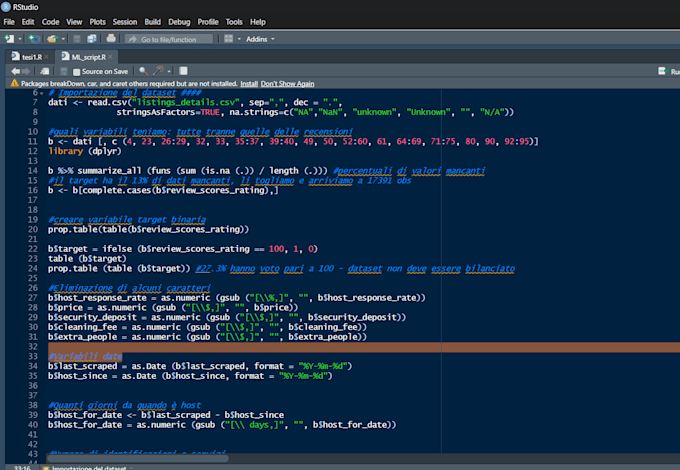680x470 pixels.
Task: Go forward to next source location
Action: [x=26, y=71]
